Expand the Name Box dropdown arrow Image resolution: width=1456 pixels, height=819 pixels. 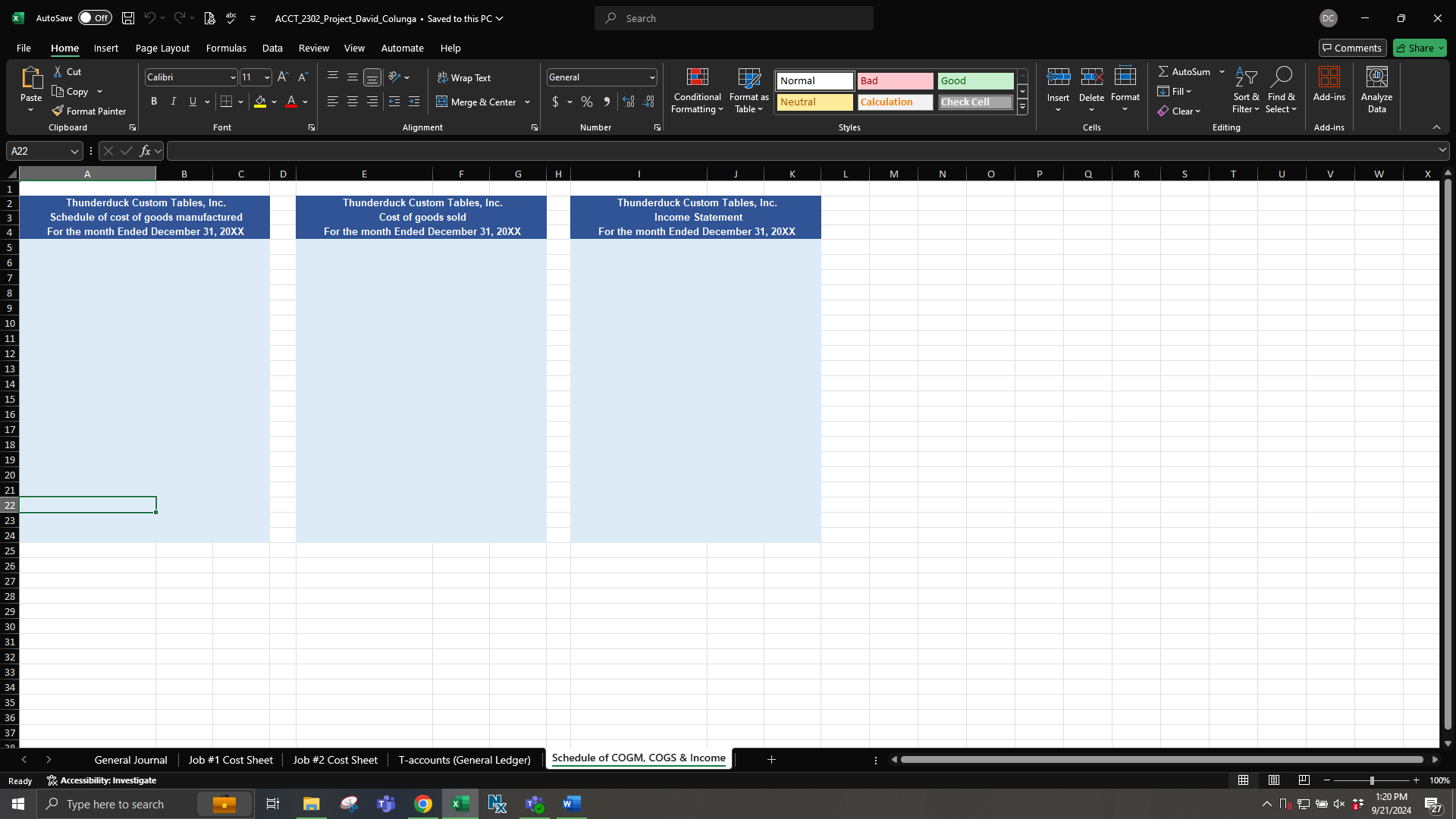[x=74, y=151]
